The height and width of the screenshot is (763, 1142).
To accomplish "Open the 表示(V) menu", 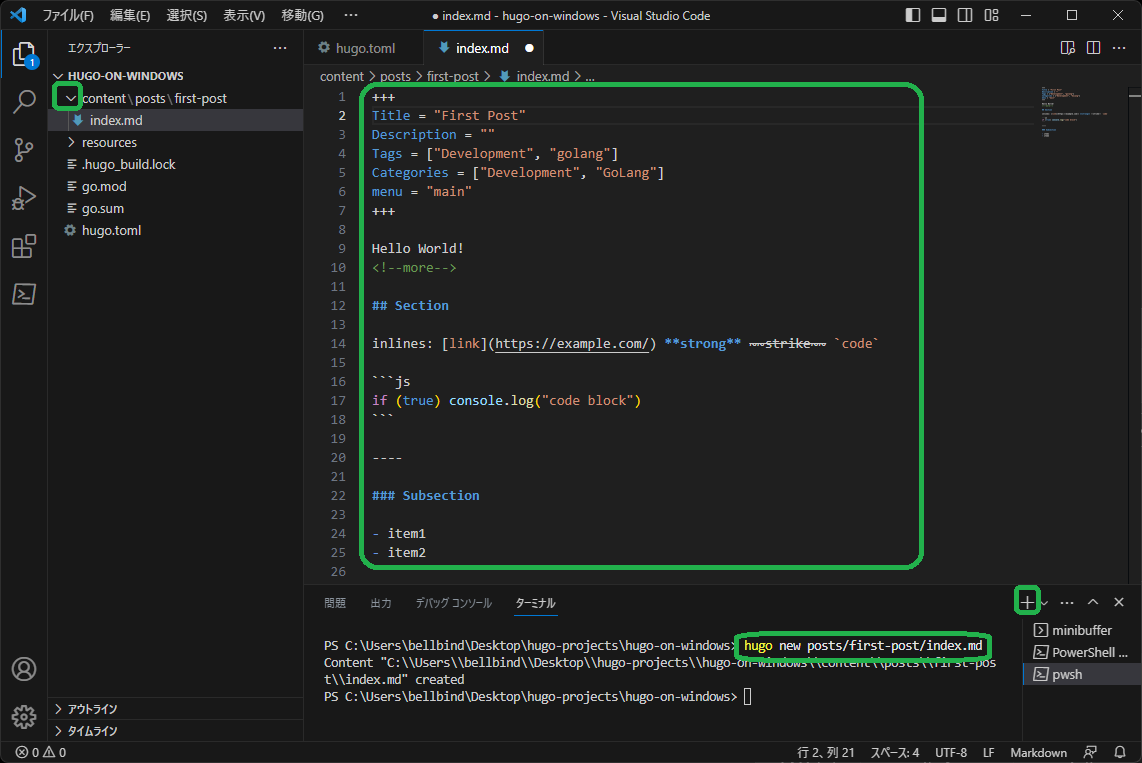I will click(244, 15).
